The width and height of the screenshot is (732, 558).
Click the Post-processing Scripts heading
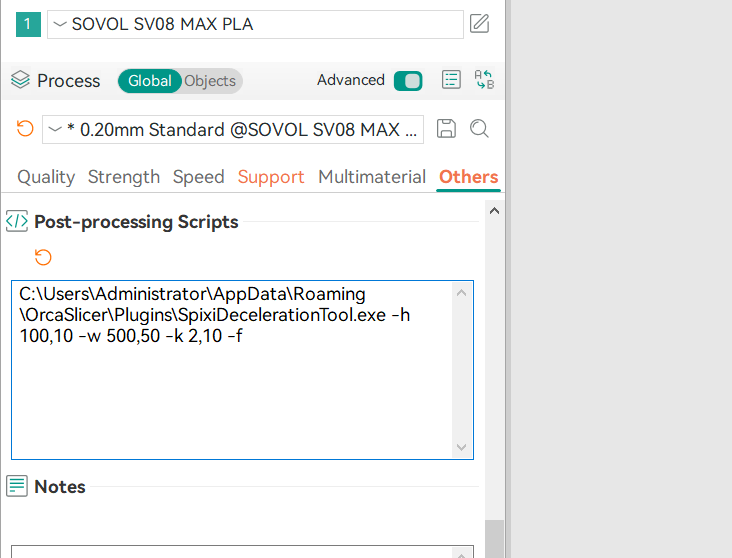tap(136, 222)
